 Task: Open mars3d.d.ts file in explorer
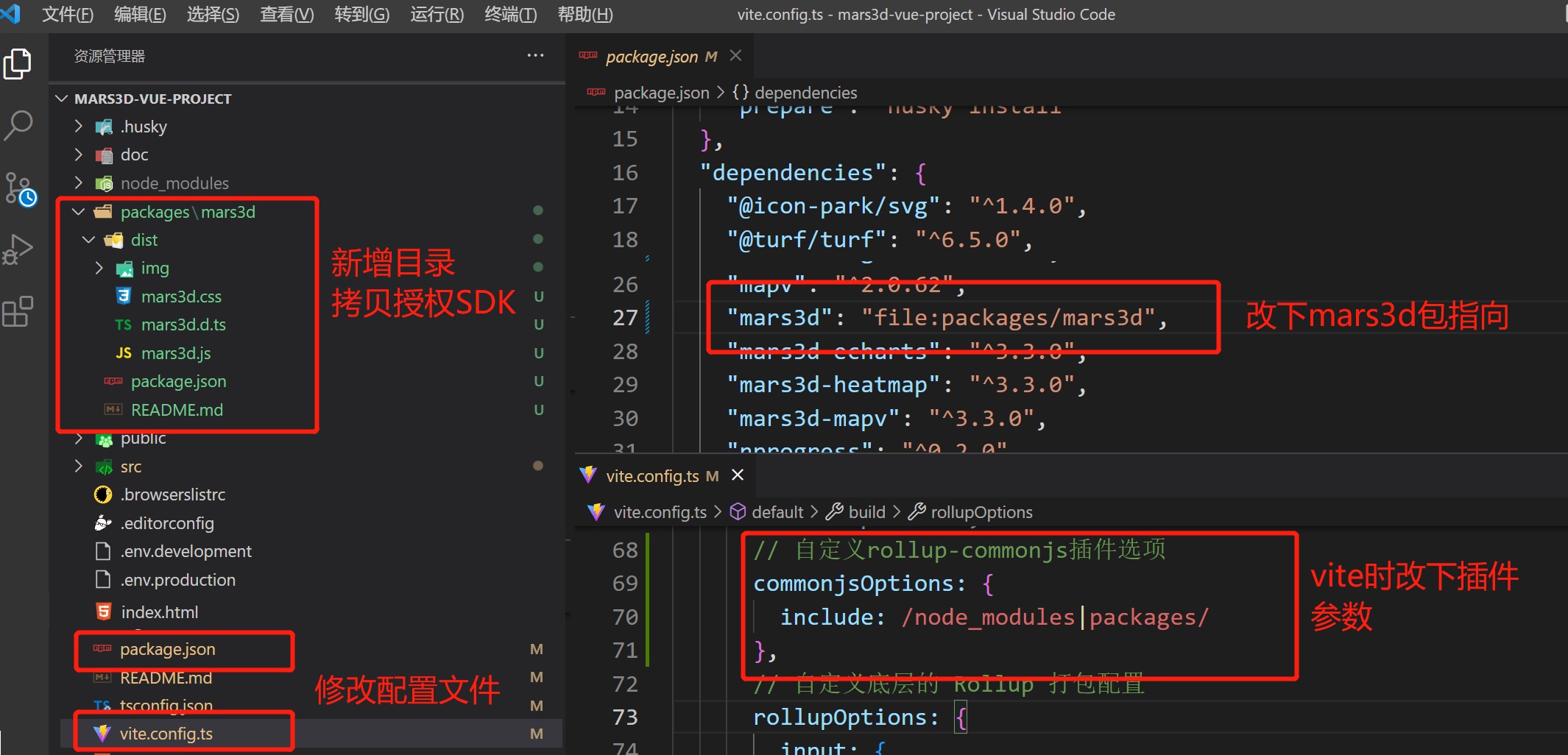pyautogui.click(x=183, y=325)
